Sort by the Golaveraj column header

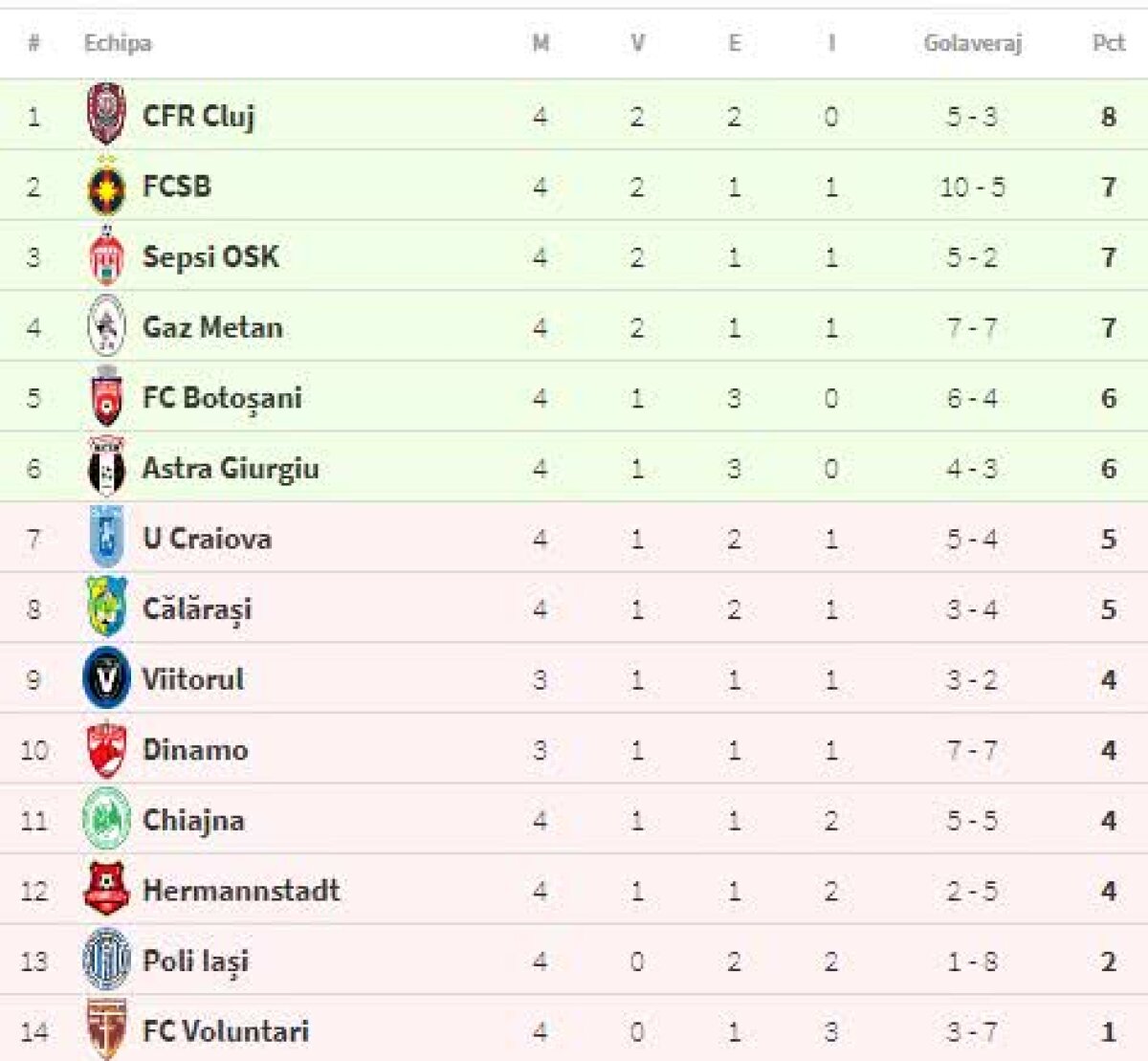click(x=972, y=43)
